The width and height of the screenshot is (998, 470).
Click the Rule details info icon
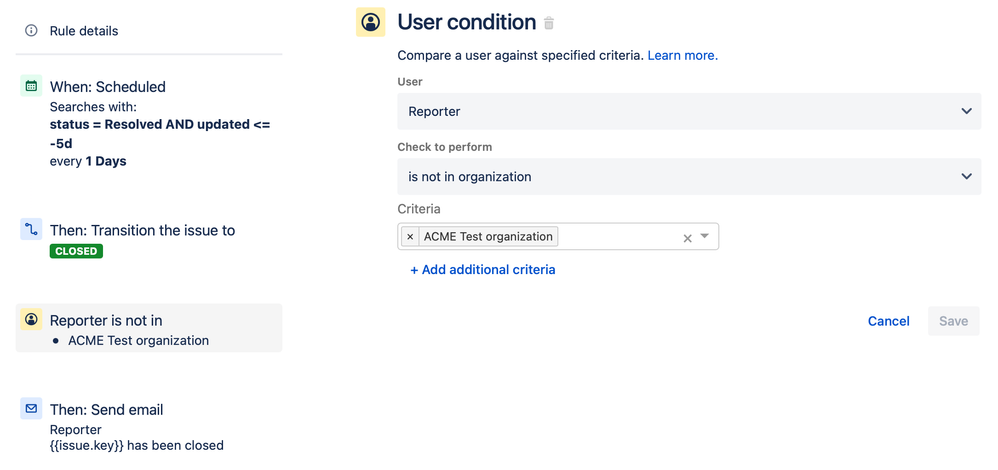click(31, 31)
